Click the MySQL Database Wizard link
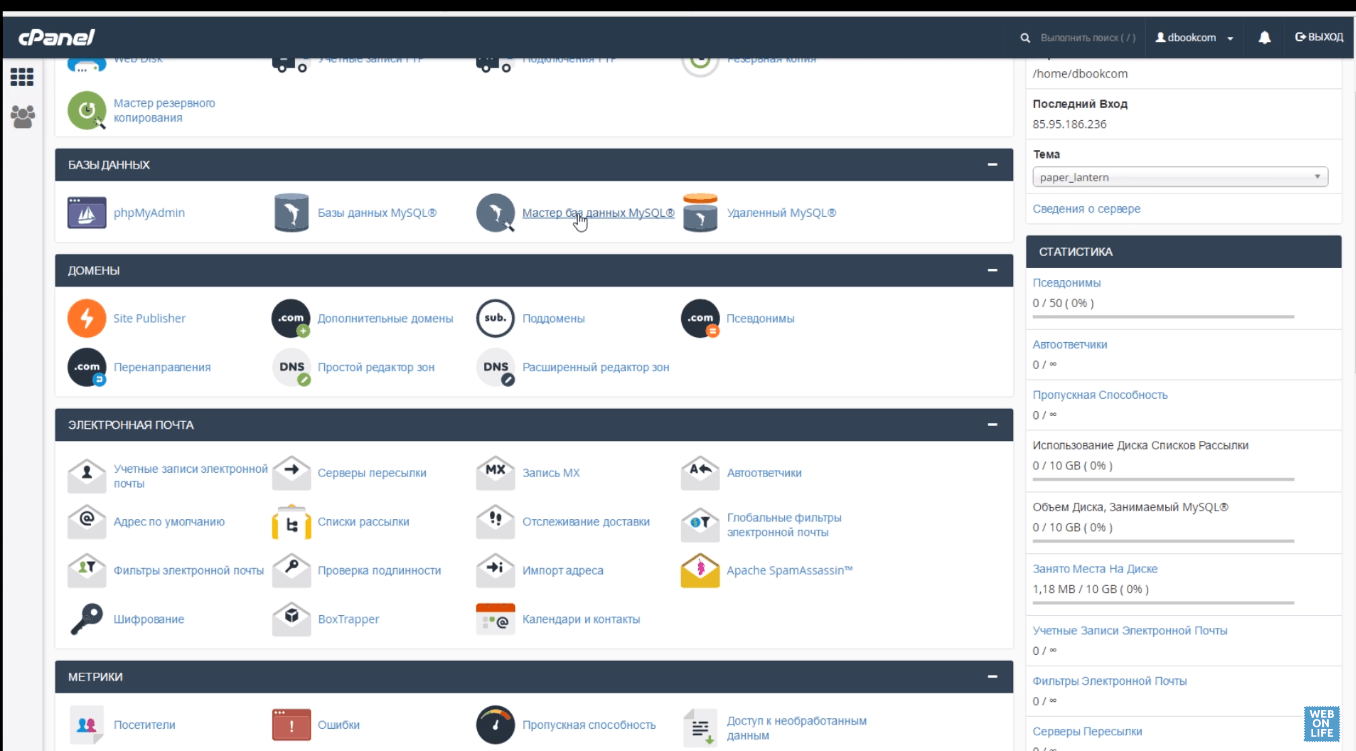This screenshot has width=1356, height=751. [598, 213]
